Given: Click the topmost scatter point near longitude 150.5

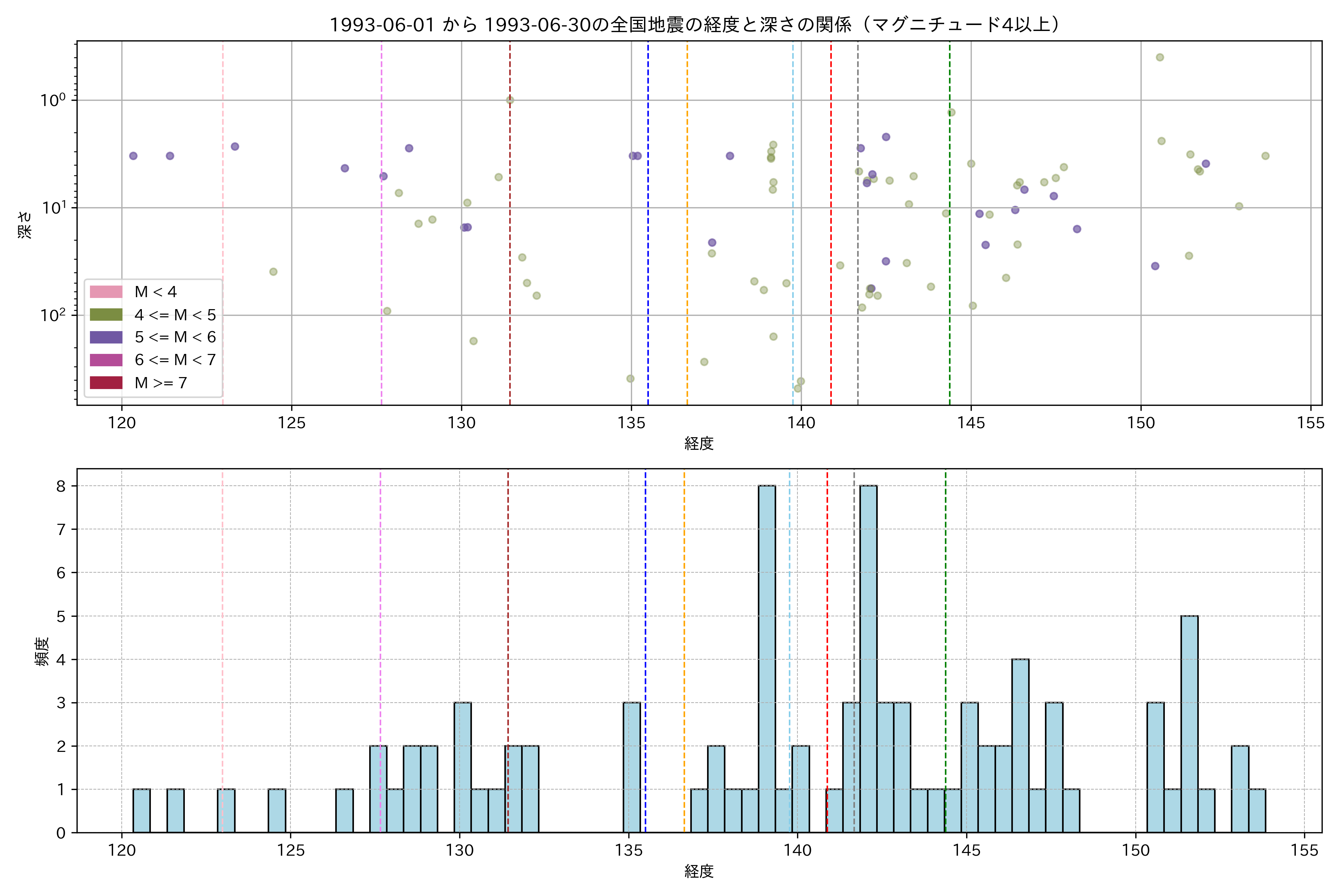Looking at the screenshot, I should tap(1160, 57).
